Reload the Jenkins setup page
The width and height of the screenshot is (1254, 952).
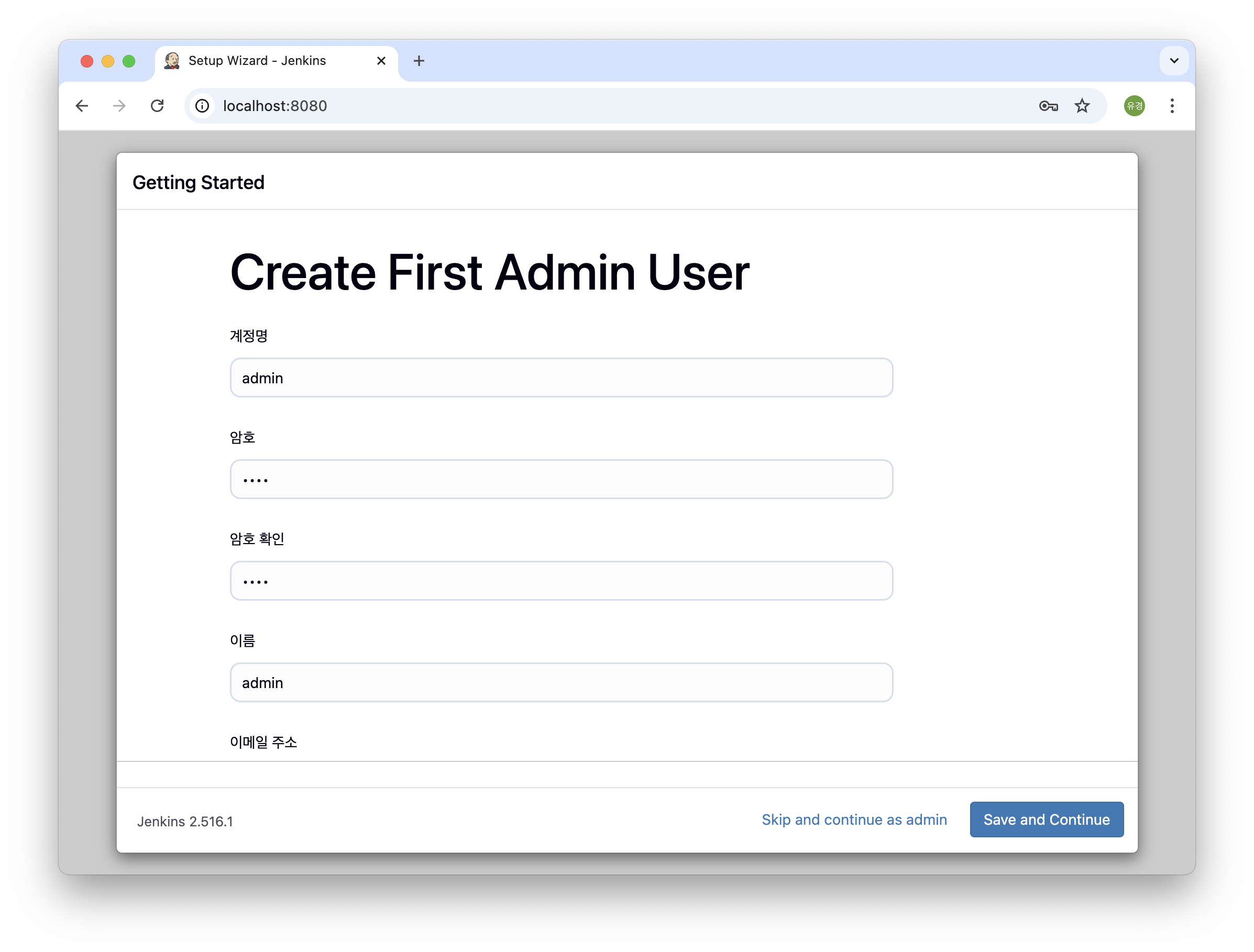157,106
